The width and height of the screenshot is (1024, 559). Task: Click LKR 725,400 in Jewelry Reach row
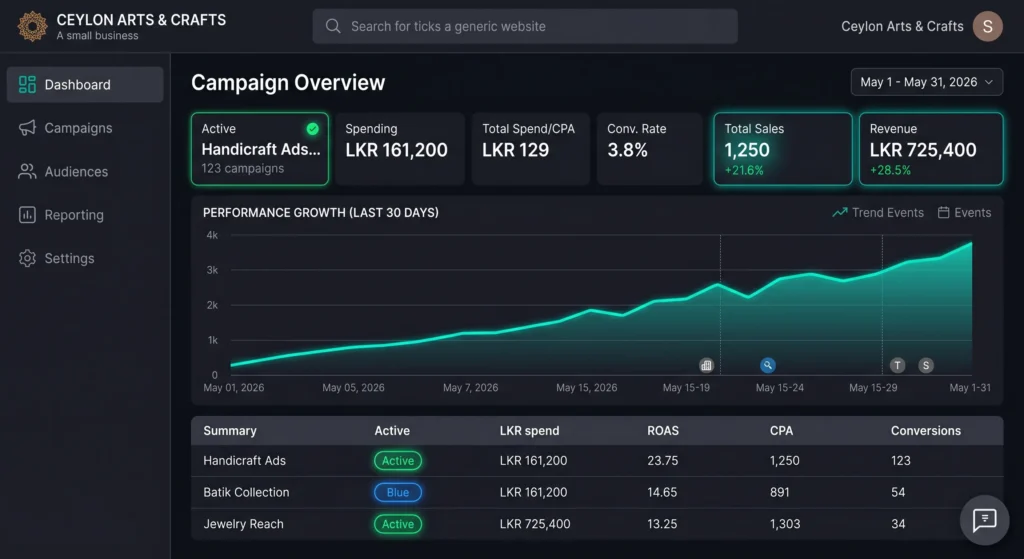tap(535, 524)
